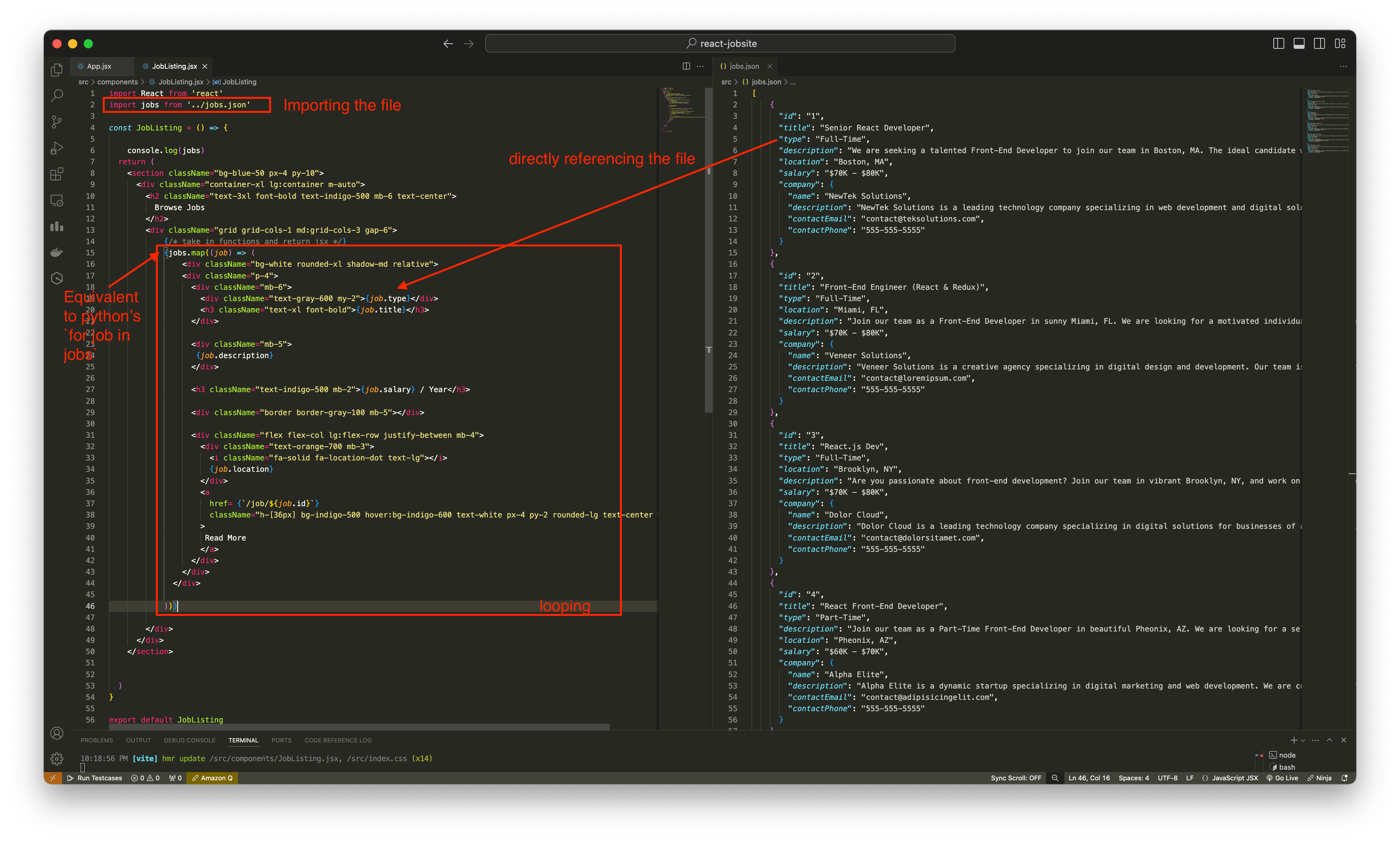Start Go Live server from status bar
The image size is (1400, 842).
click(1282, 778)
